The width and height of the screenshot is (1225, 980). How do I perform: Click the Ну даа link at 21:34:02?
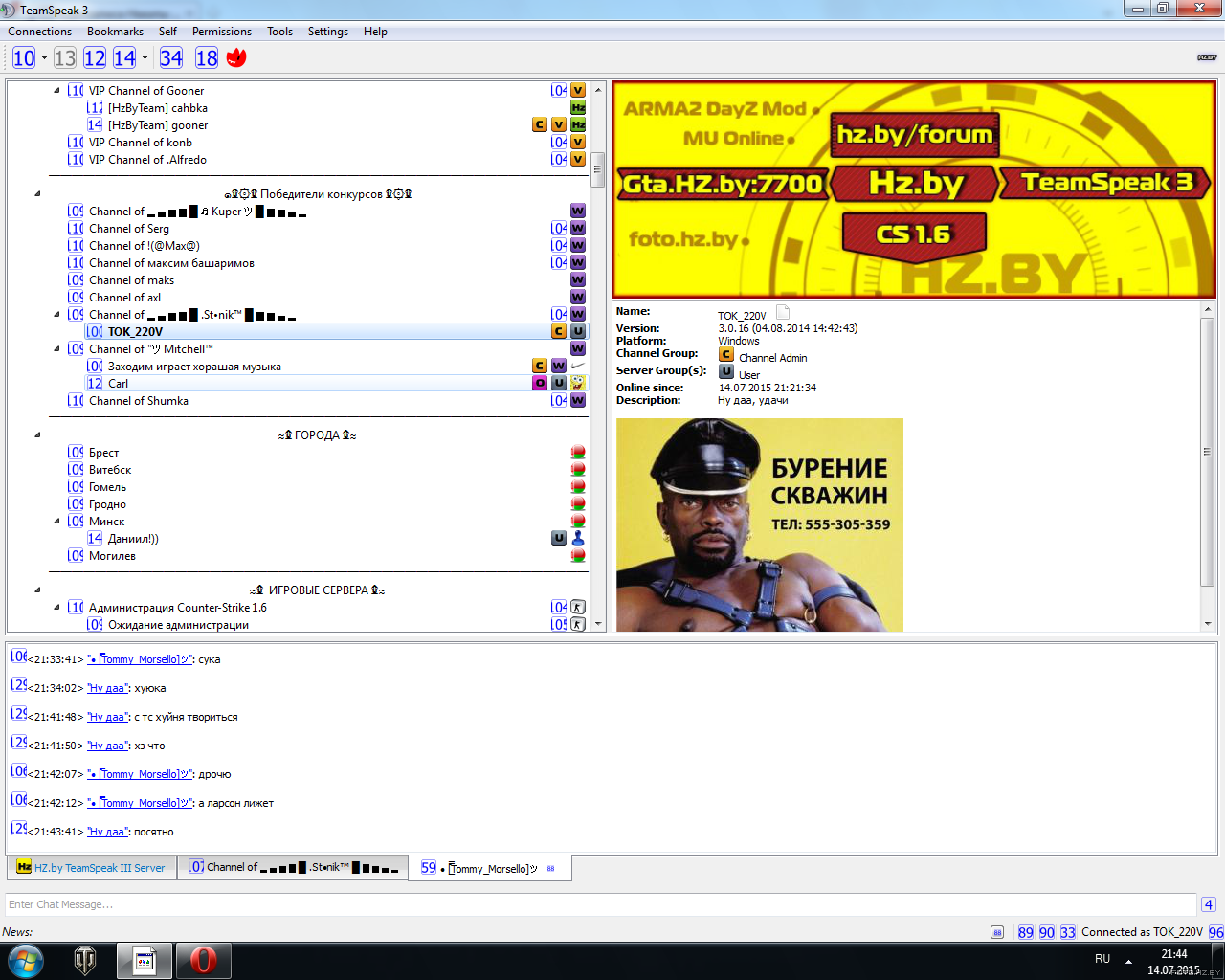107,688
